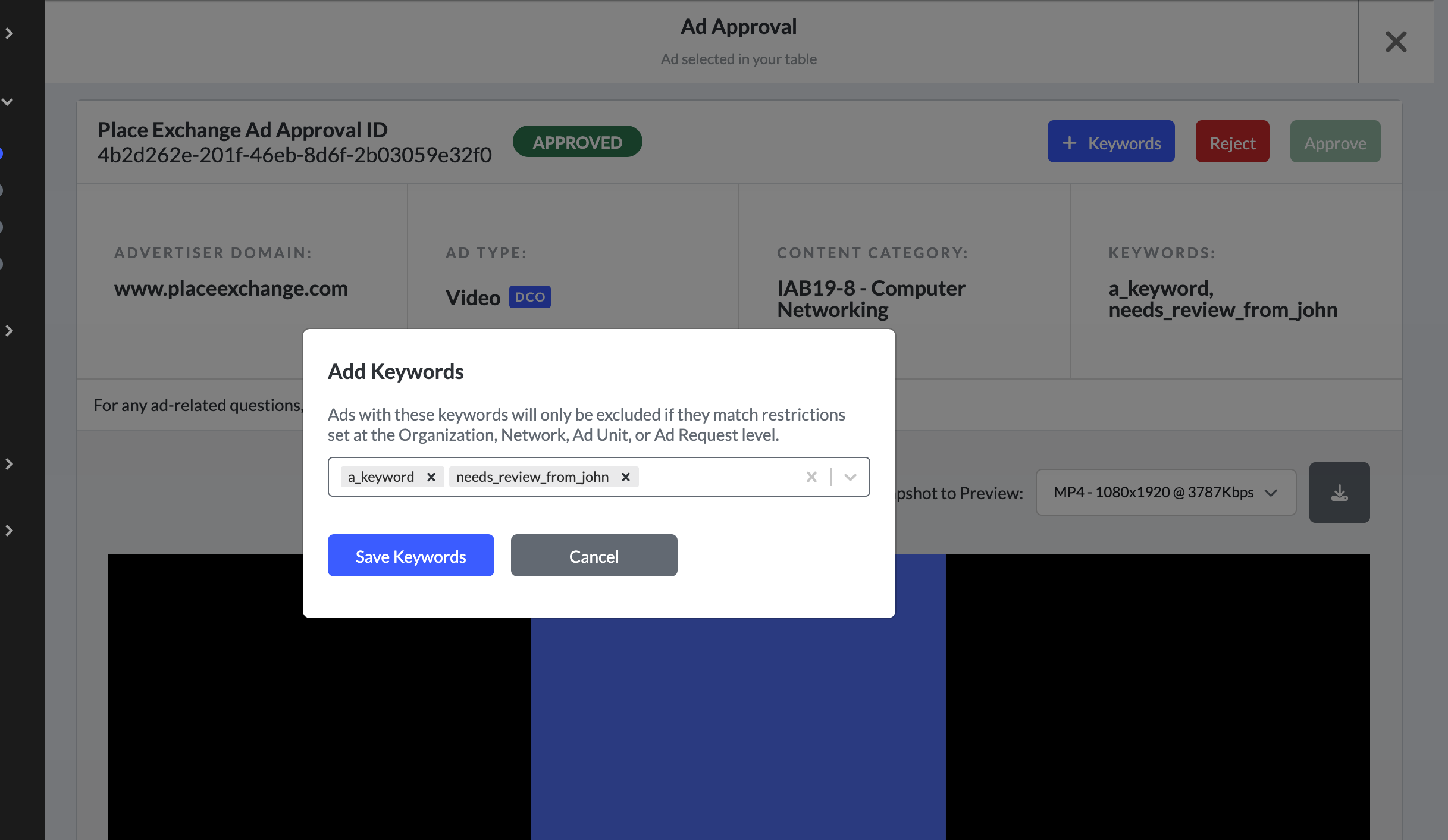Download the snapshot file
1448x840 pixels.
pyautogui.click(x=1339, y=493)
